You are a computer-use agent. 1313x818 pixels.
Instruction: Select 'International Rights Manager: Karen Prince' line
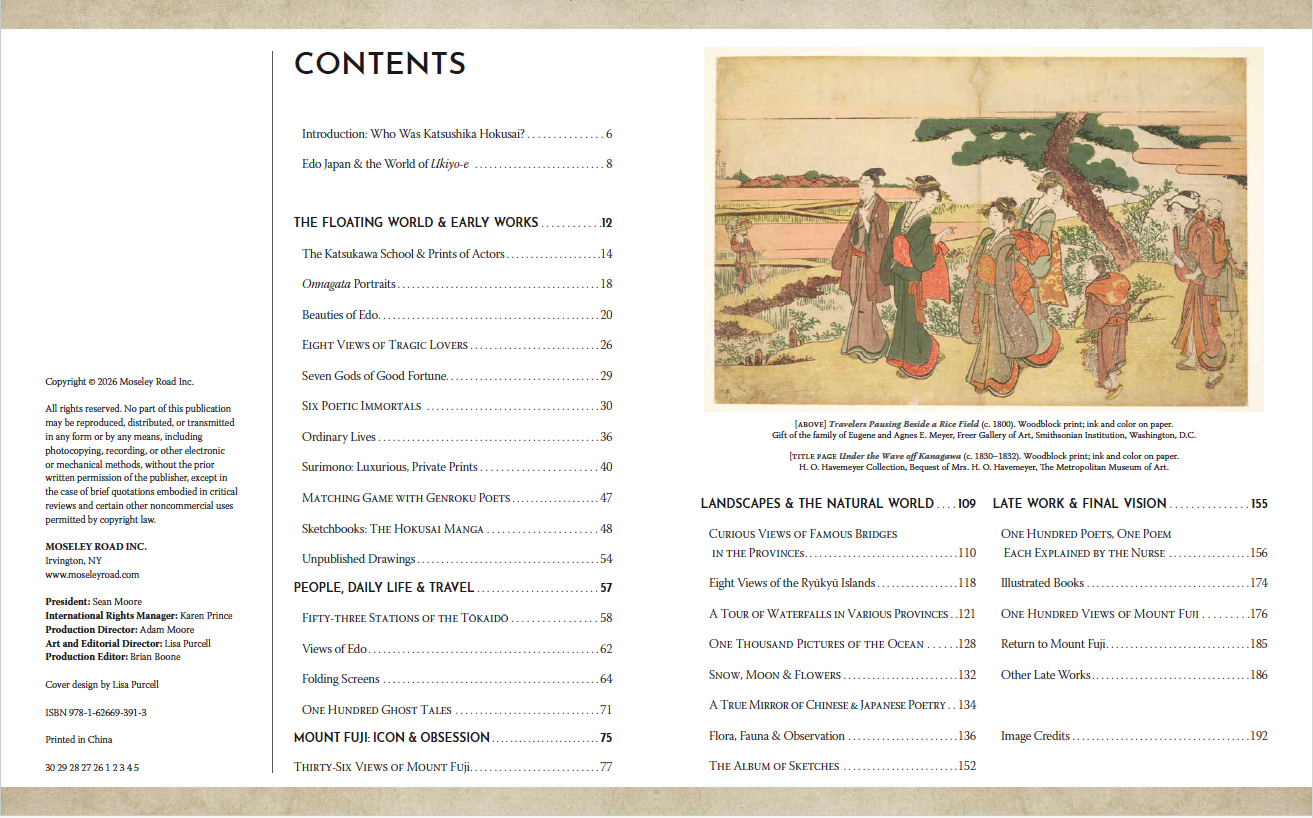coord(139,616)
